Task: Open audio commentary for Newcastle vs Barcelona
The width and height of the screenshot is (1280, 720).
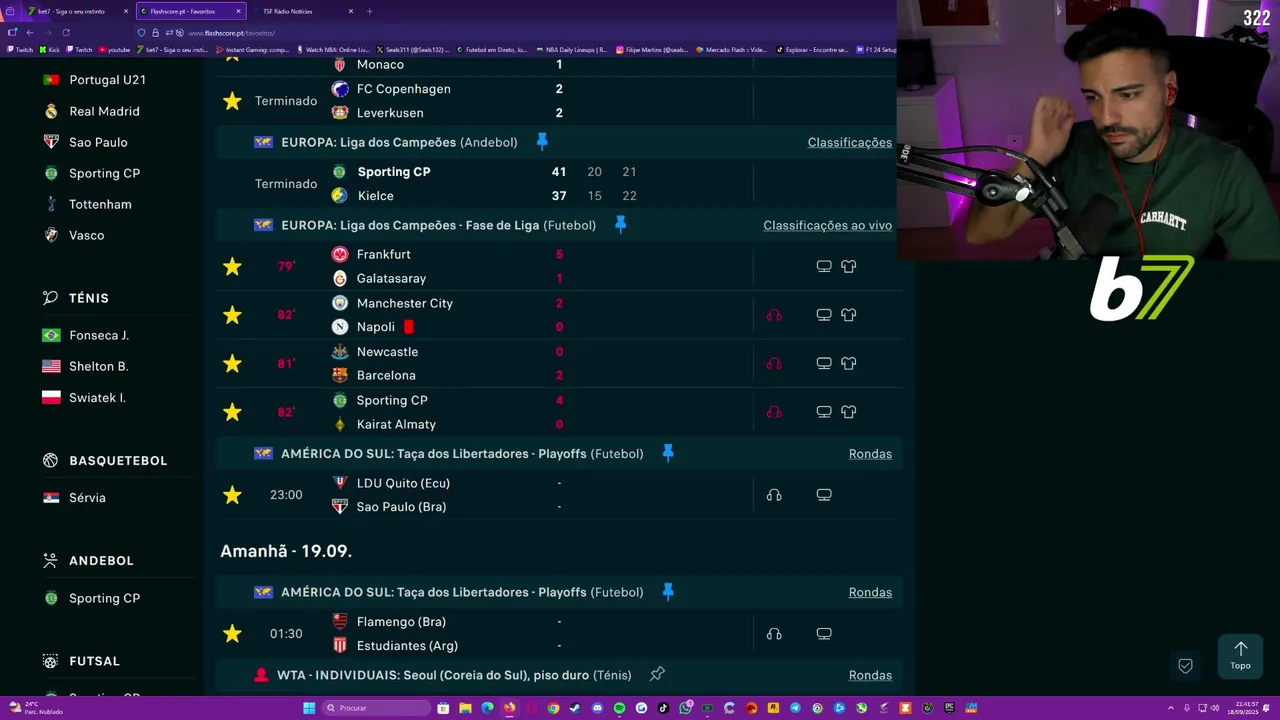Action: coord(774,363)
